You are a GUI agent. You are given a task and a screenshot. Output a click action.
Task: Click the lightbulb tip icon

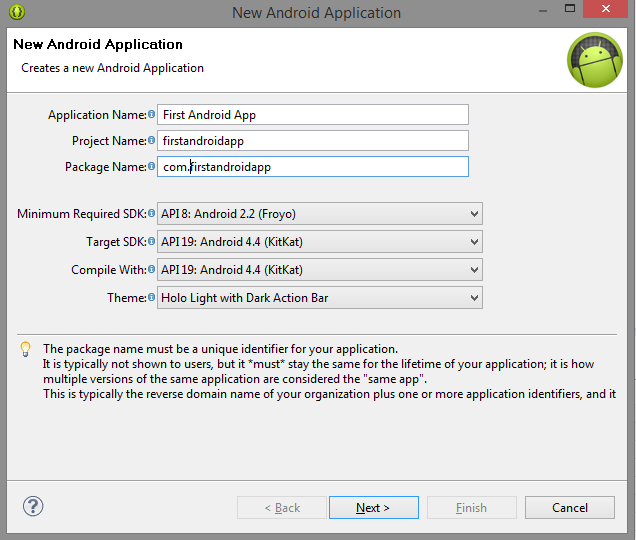(x=26, y=349)
